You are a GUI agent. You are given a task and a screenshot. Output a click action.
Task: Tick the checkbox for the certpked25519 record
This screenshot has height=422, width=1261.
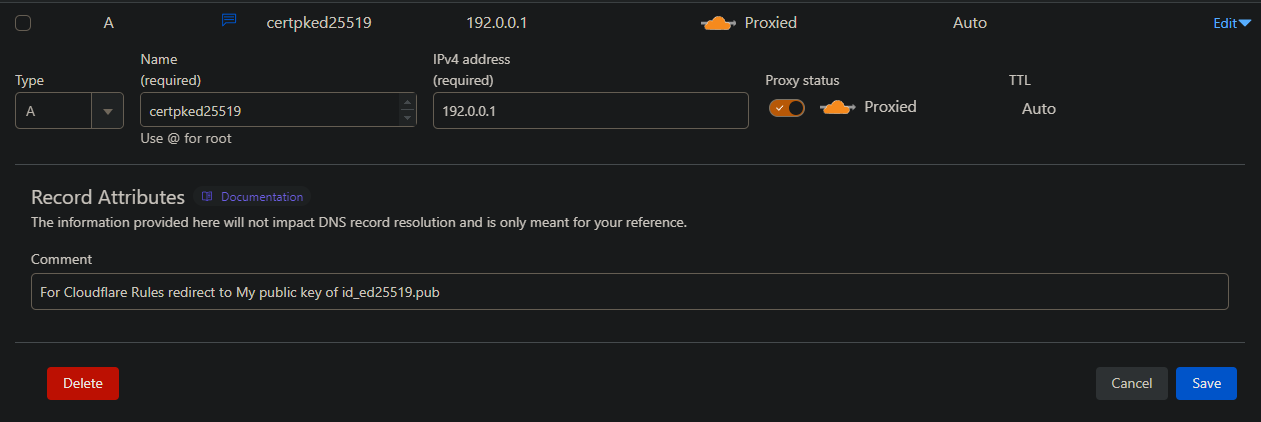(23, 23)
